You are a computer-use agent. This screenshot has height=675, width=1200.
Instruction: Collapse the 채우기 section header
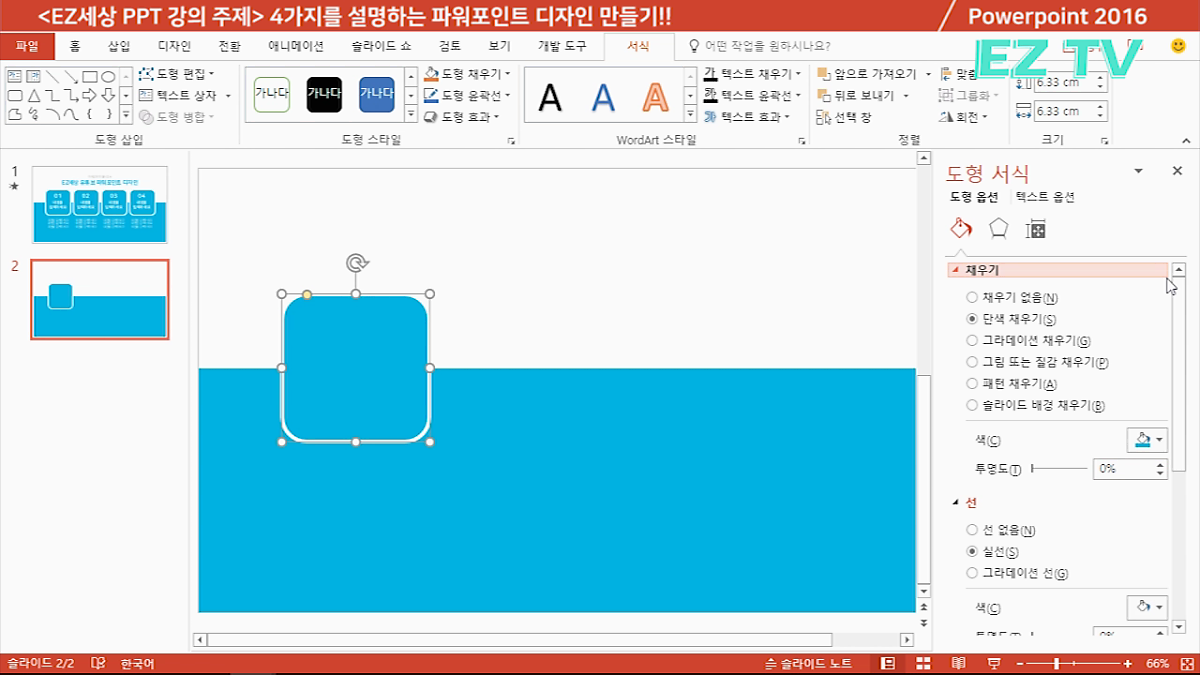click(1058, 270)
